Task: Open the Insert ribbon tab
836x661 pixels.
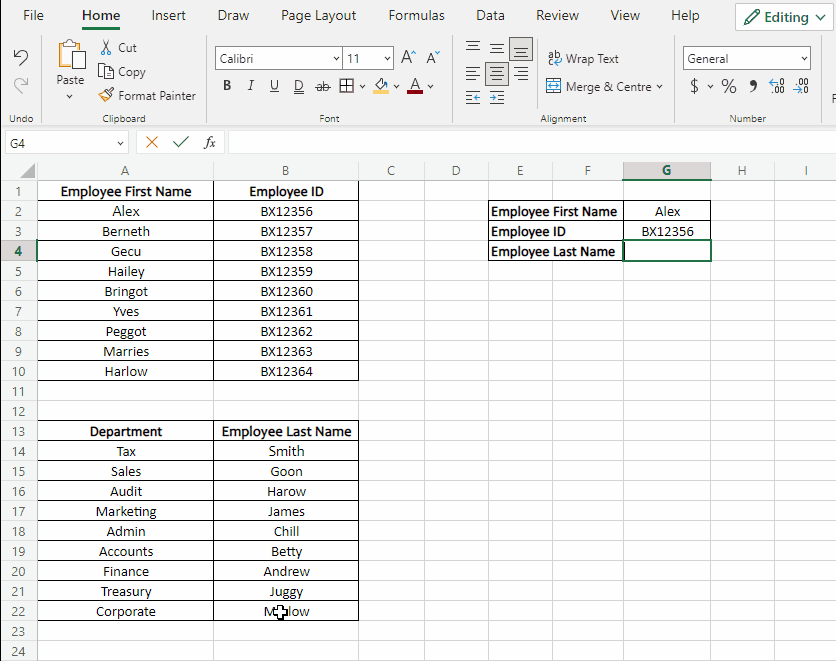Action: pyautogui.click(x=168, y=15)
